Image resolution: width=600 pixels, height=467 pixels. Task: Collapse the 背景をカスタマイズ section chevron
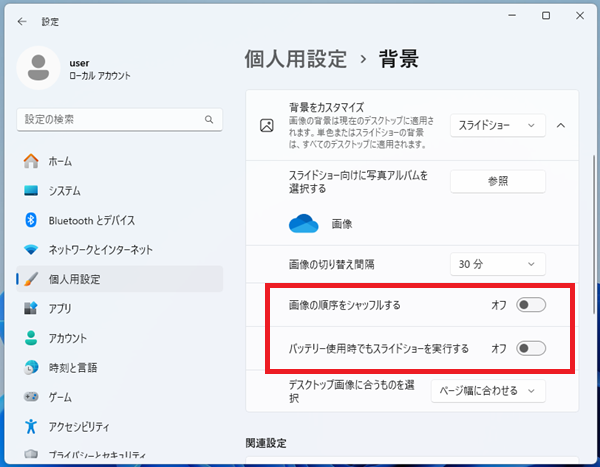[x=560, y=125]
